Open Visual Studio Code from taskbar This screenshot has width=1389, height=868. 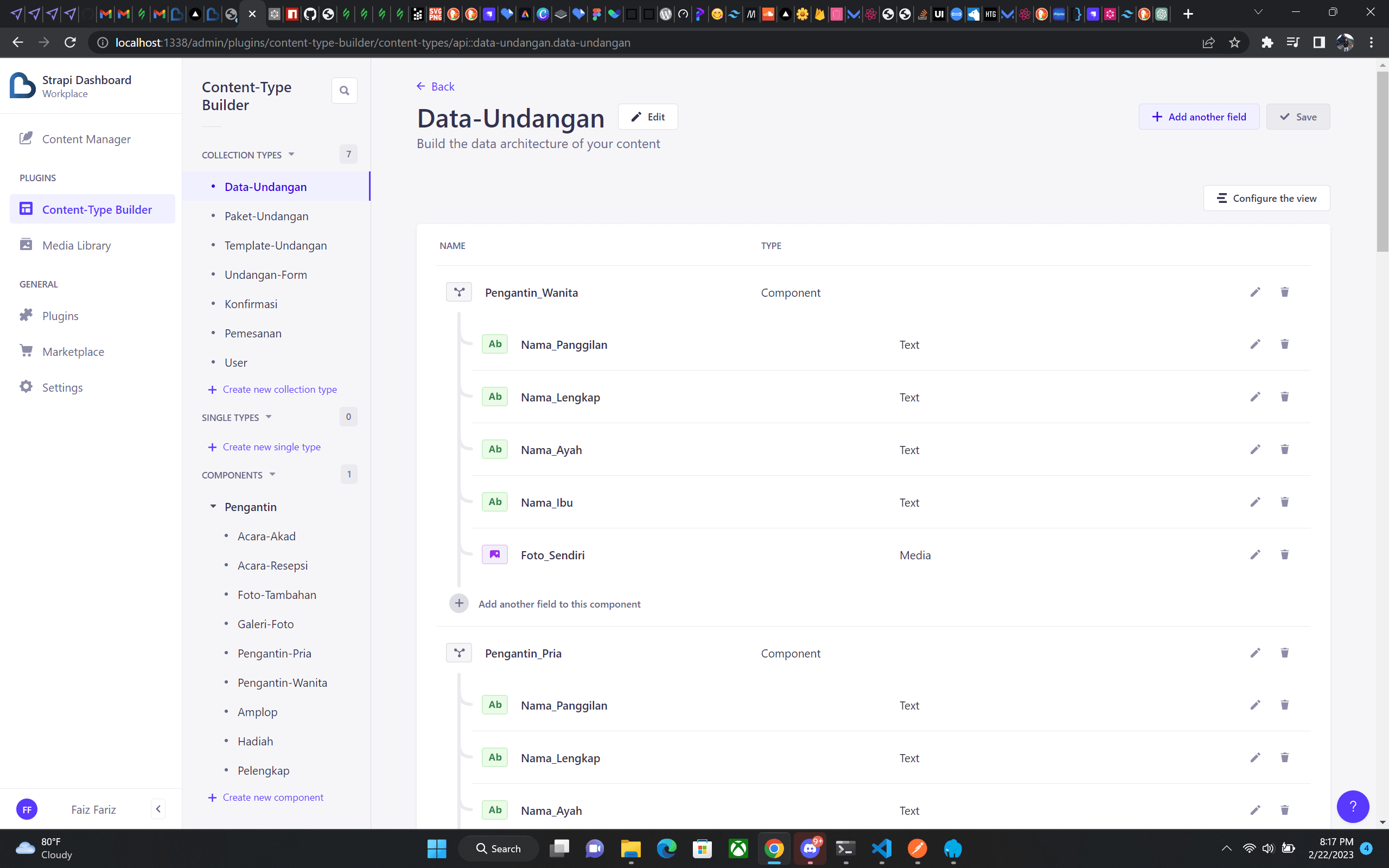click(882, 848)
